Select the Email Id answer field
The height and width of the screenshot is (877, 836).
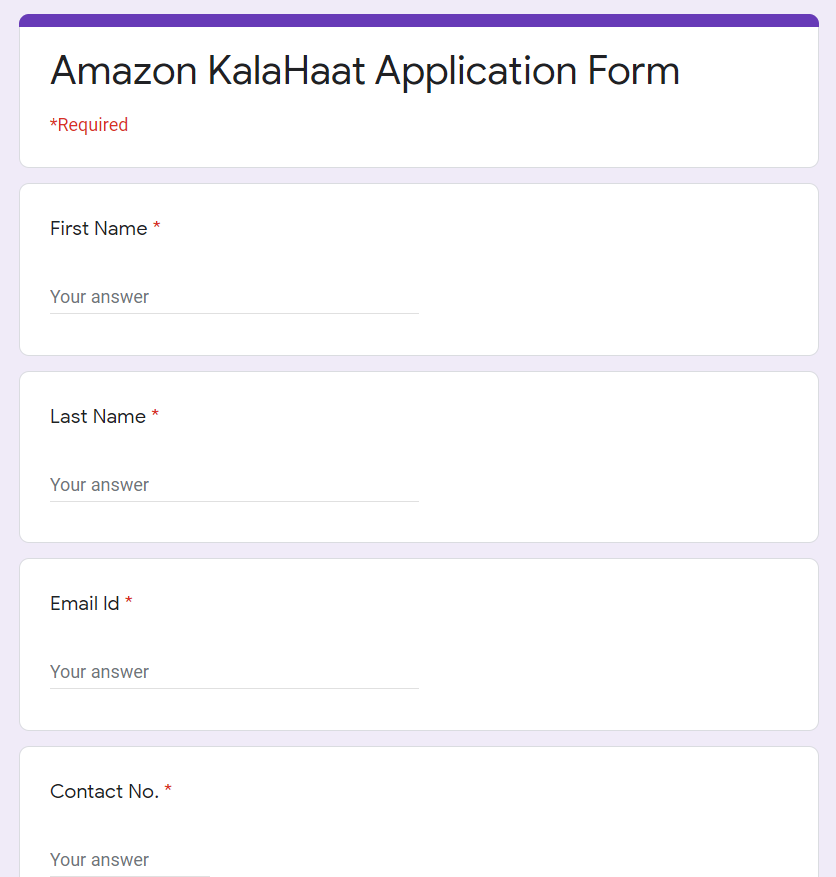tap(233, 672)
